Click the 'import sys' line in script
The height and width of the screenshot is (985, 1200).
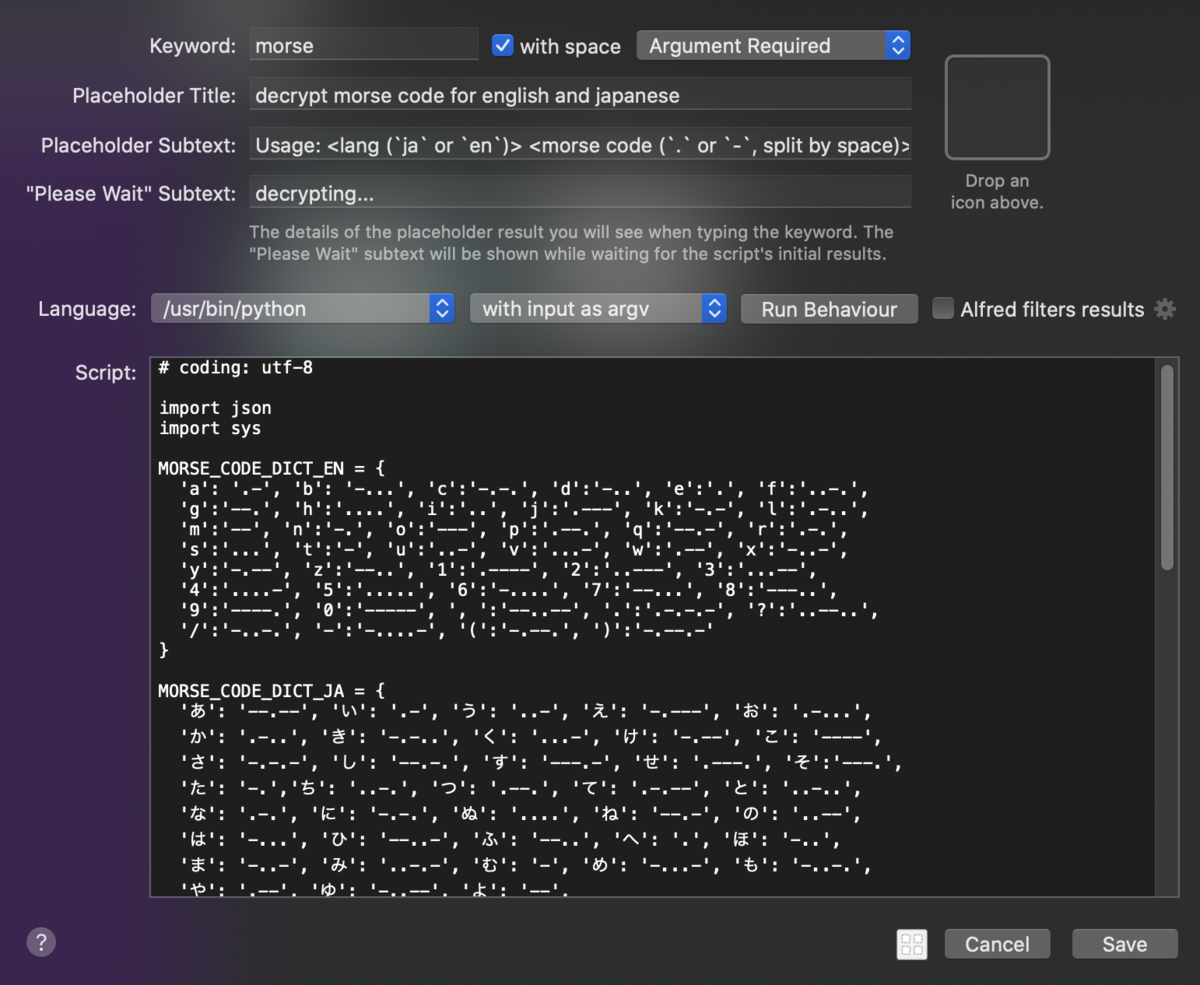click(x=210, y=428)
